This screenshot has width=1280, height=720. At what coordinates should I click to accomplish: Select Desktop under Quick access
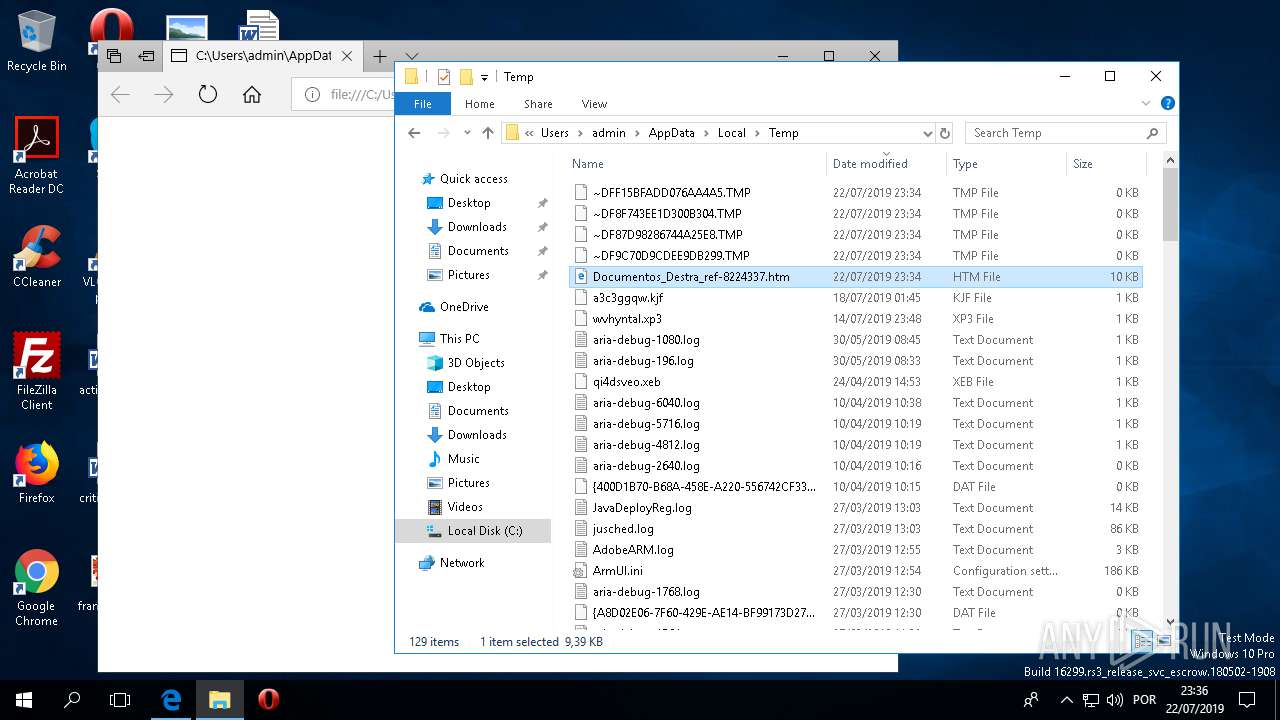coord(469,203)
